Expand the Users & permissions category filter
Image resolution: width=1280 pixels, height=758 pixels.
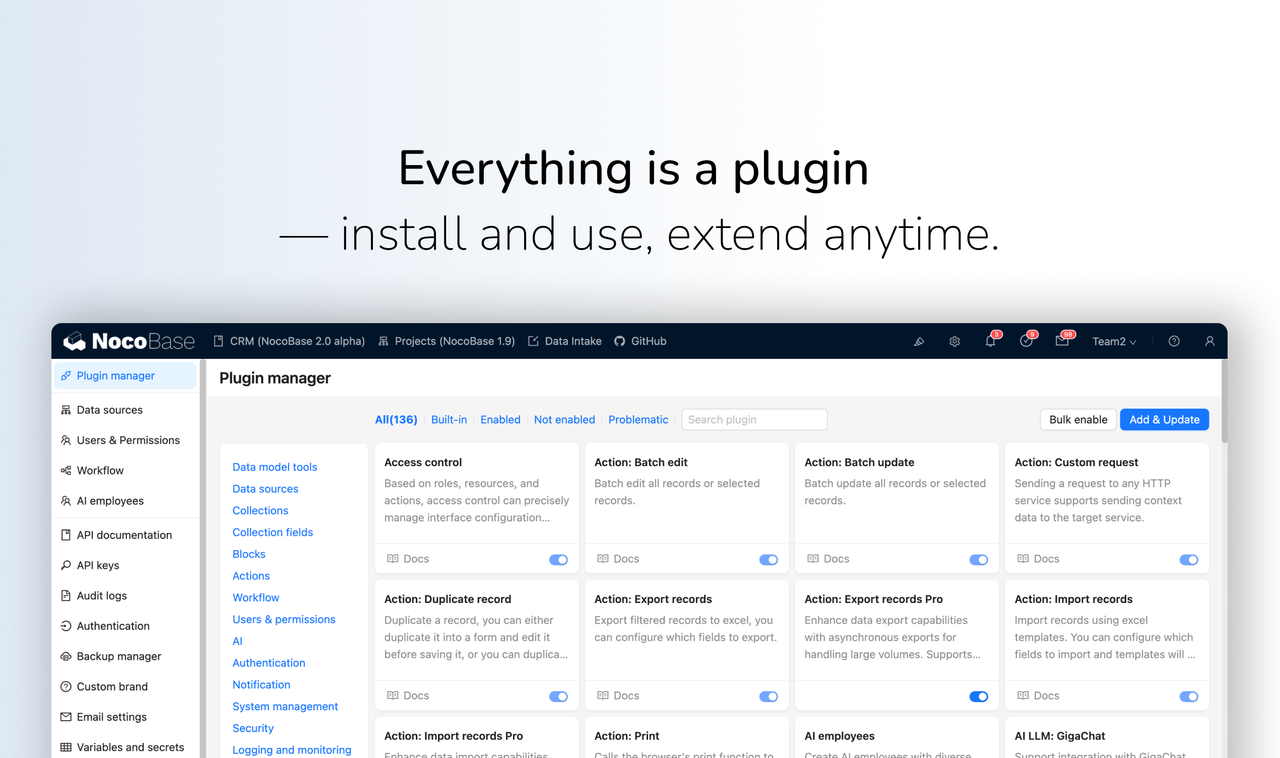(284, 619)
